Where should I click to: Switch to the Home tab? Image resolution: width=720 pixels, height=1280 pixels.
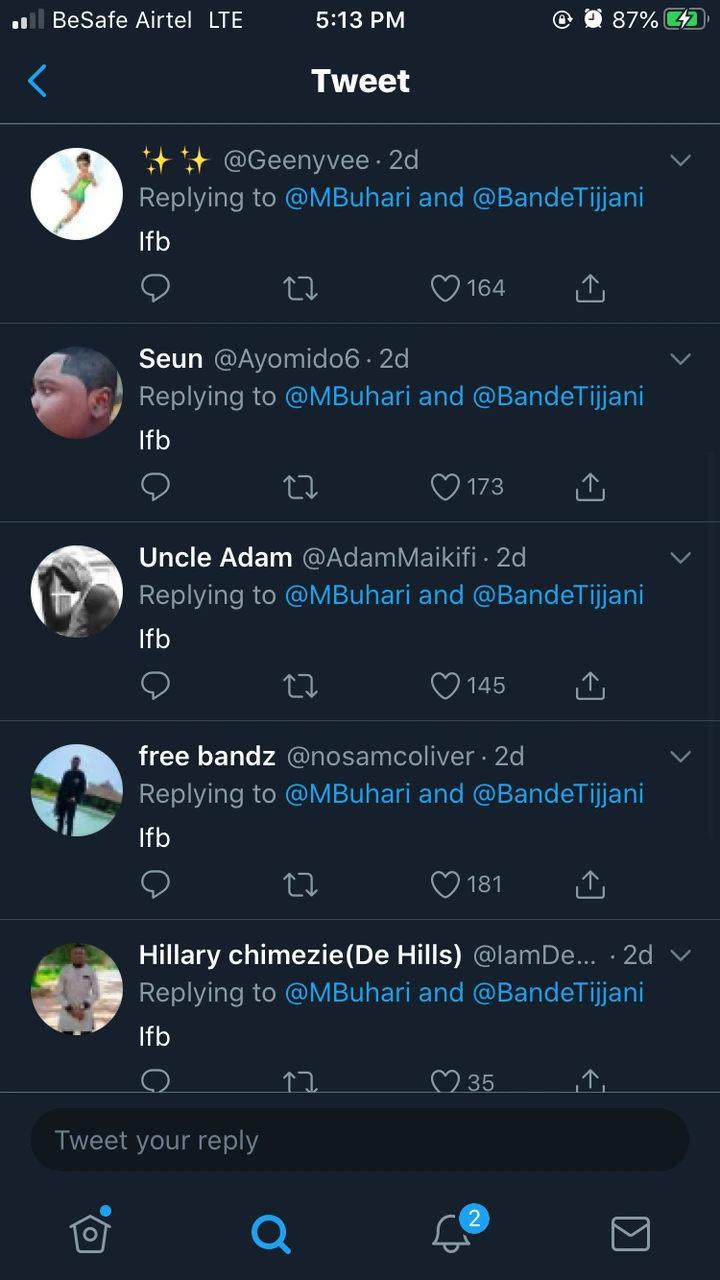(90, 1233)
